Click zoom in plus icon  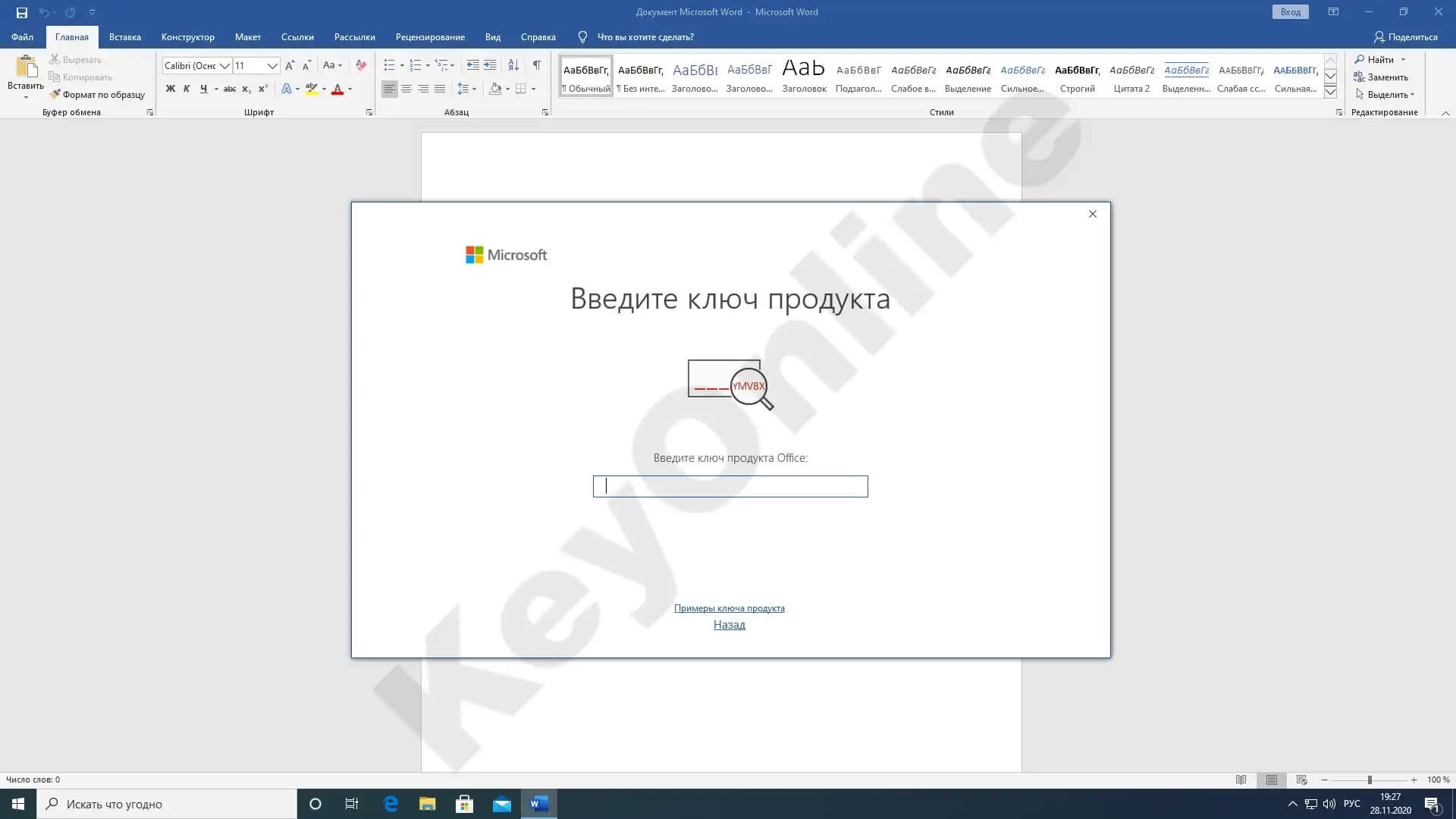[x=1414, y=780]
